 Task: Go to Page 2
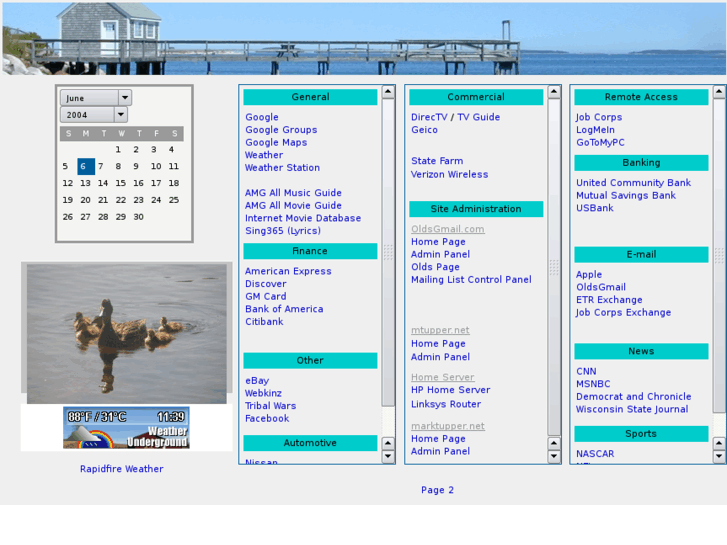pyautogui.click(x=437, y=490)
